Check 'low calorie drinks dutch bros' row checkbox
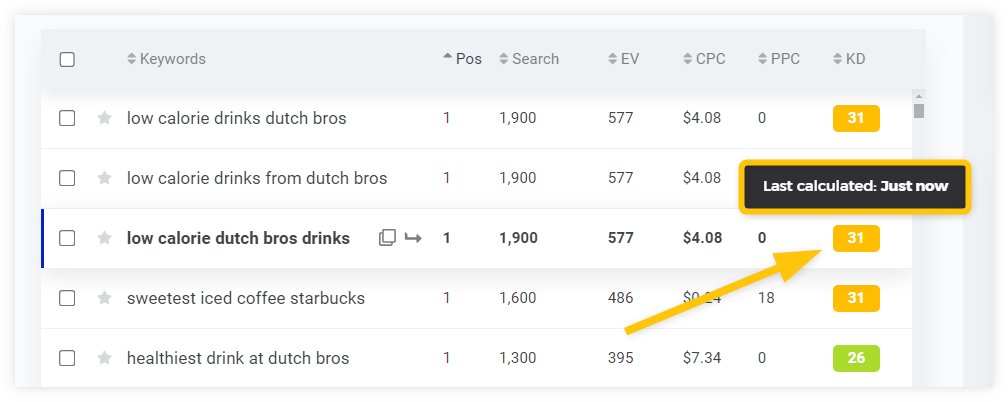 click(67, 118)
